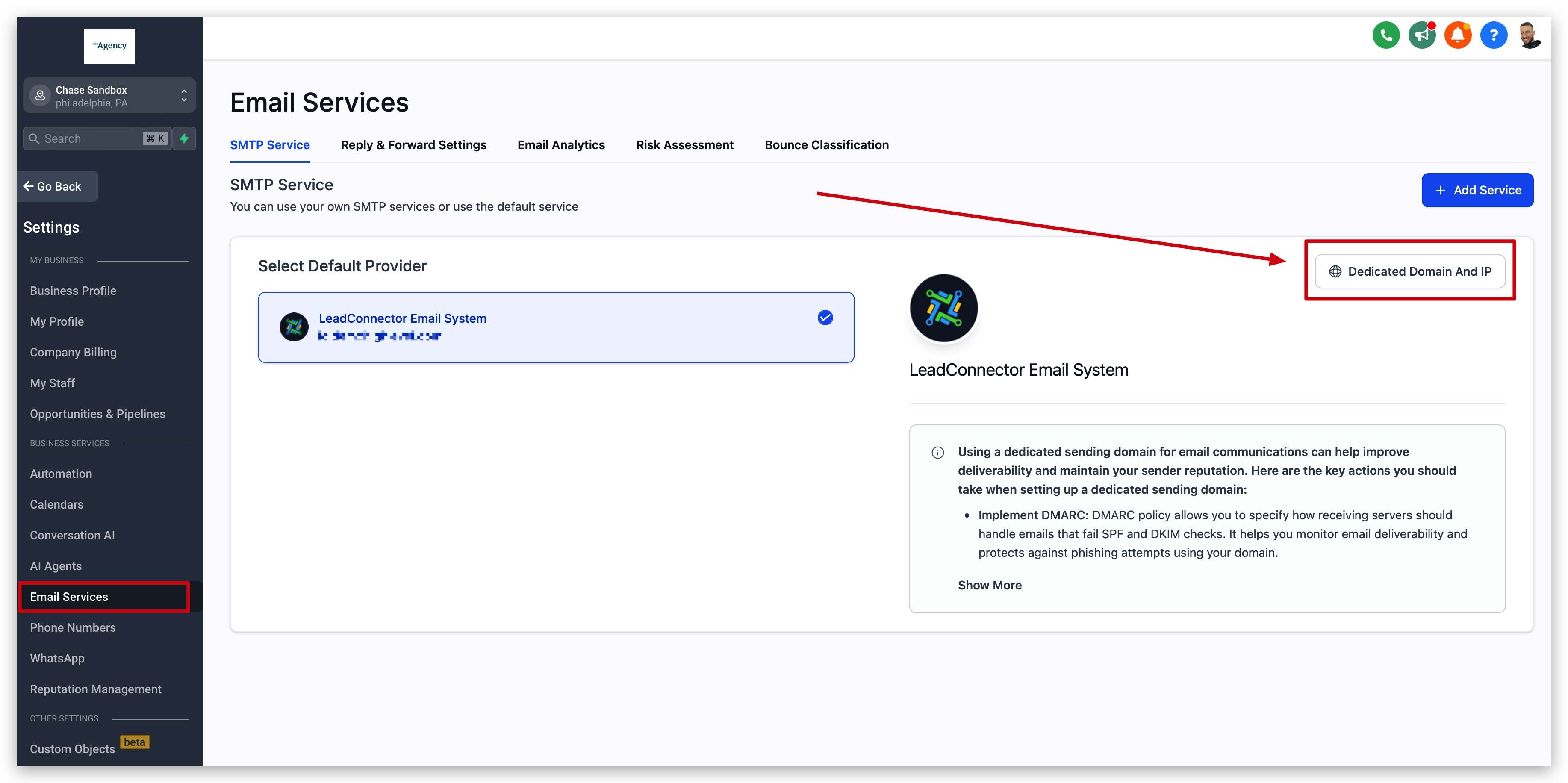Expand the Show More text
The image size is (1568, 783).
click(x=989, y=585)
